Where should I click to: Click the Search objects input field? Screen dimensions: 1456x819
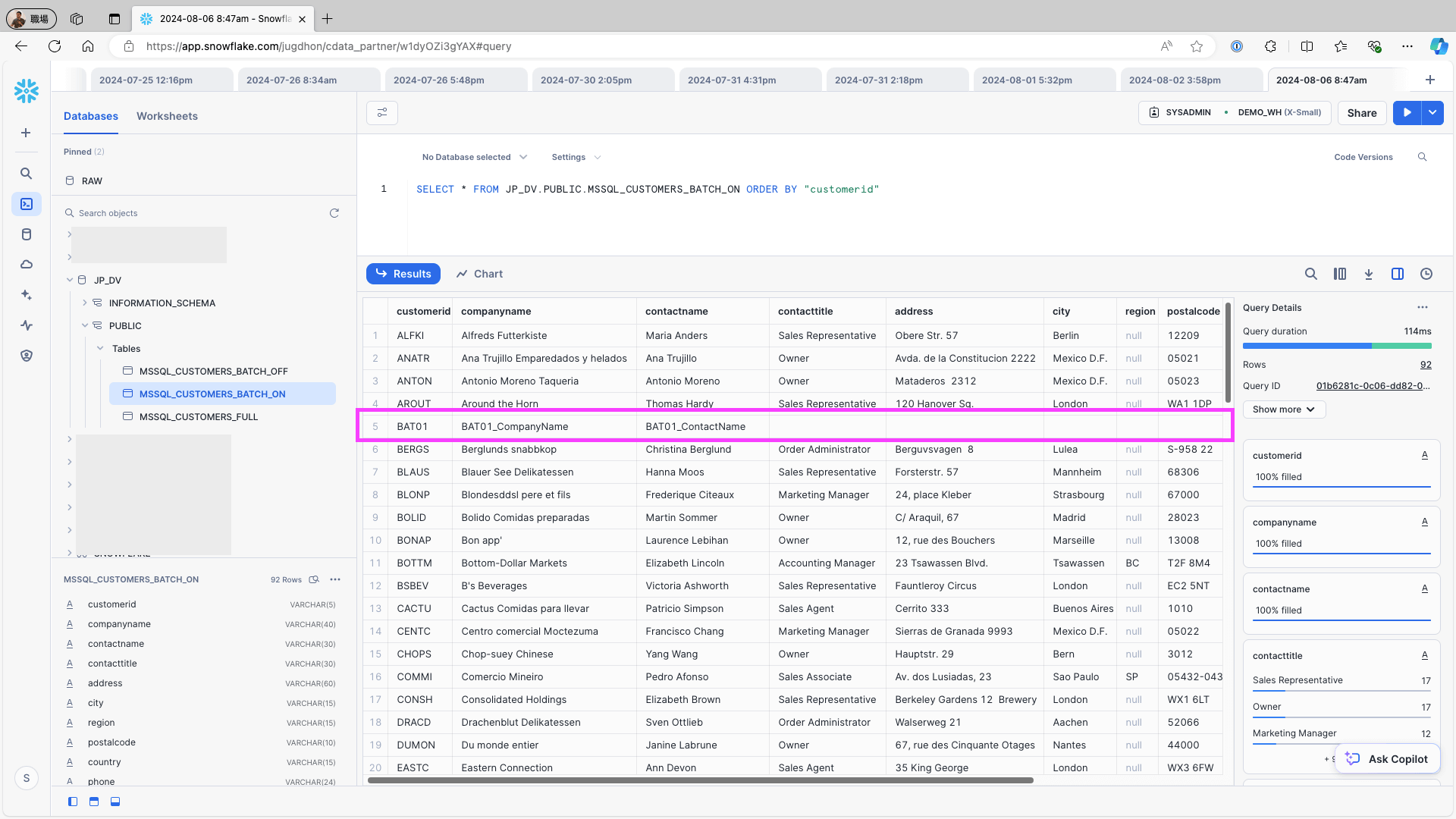[197, 213]
